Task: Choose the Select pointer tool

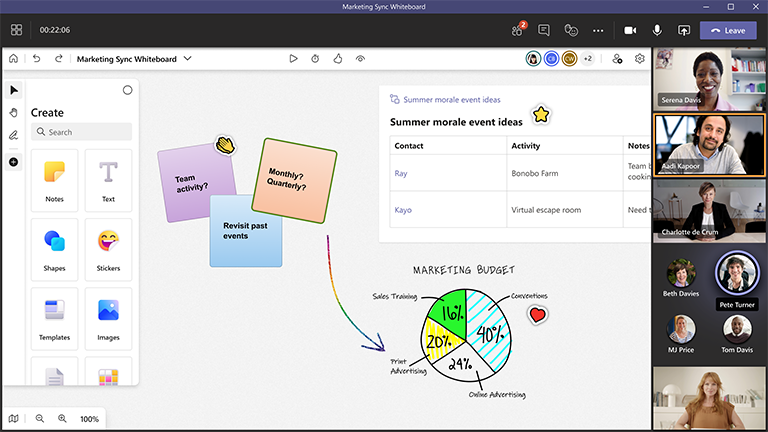Action: (x=14, y=90)
